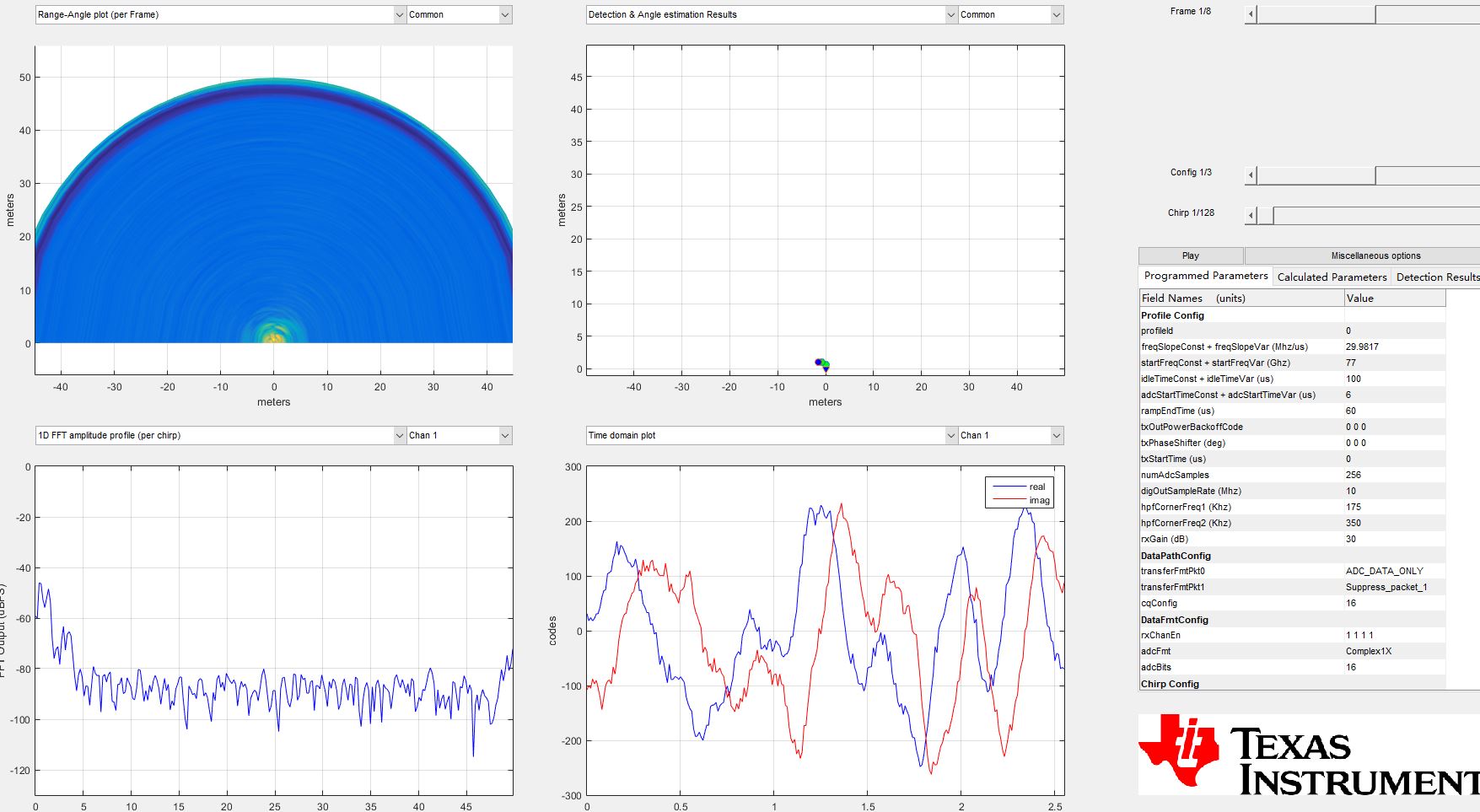Viewport: 1480px width, 812px height.
Task: Select the "transferFmtPkt0" row
Action: (1292, 571)
